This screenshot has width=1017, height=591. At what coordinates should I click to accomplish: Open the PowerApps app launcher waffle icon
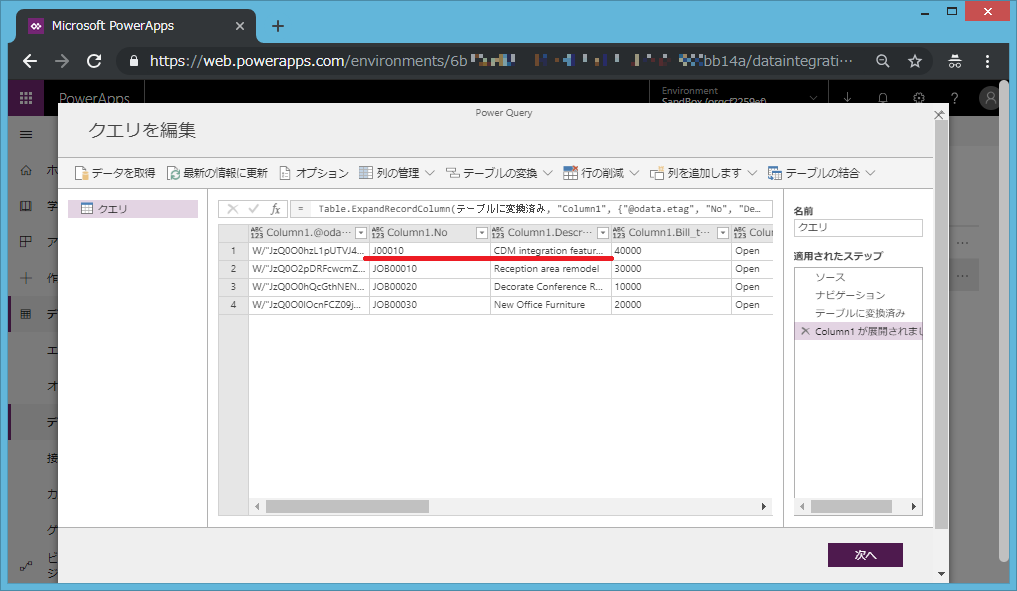tap(26, 98)
